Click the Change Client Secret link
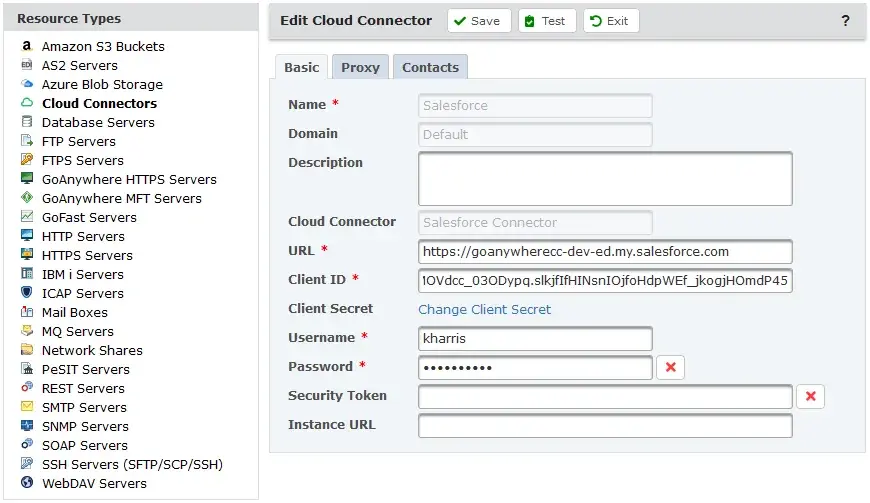 coord(484,309)
